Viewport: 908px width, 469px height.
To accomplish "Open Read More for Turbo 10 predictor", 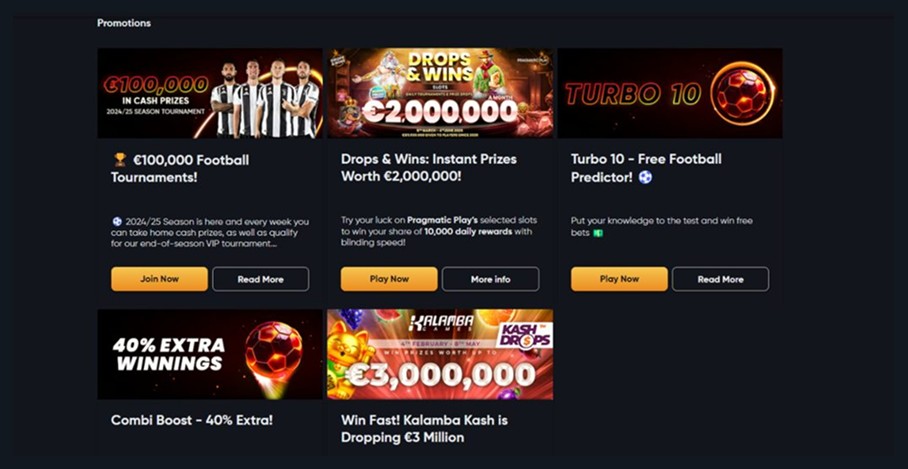I will (x=720, y=279).
